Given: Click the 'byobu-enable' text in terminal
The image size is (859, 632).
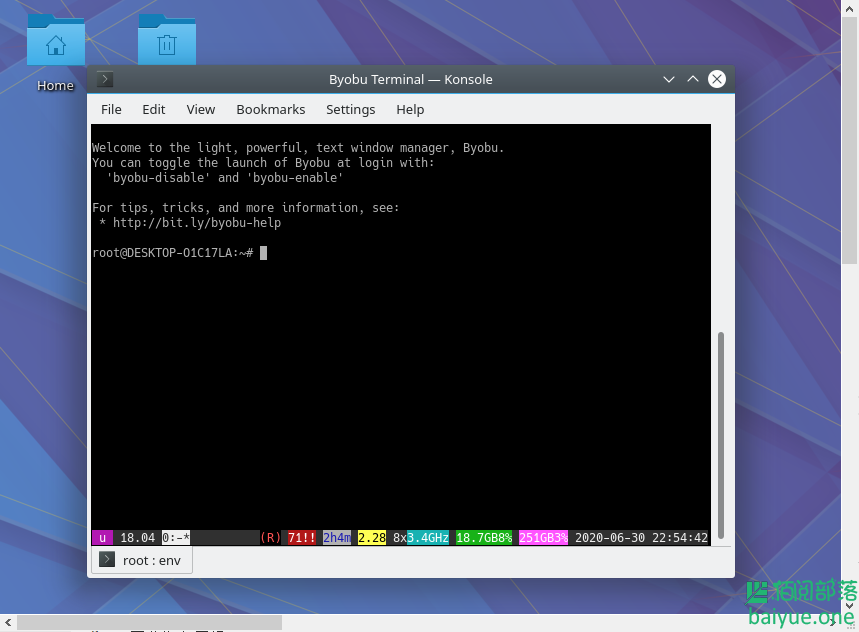Looking at the screenshot, I should pyautogui.click(x=295, y=178).
